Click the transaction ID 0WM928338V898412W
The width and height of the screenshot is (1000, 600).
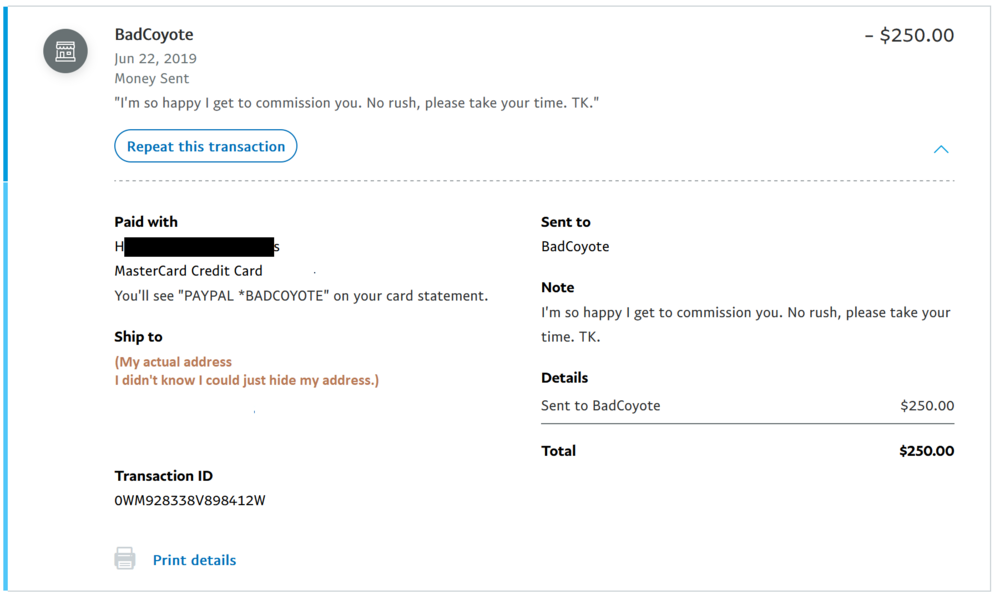point(190,501)
